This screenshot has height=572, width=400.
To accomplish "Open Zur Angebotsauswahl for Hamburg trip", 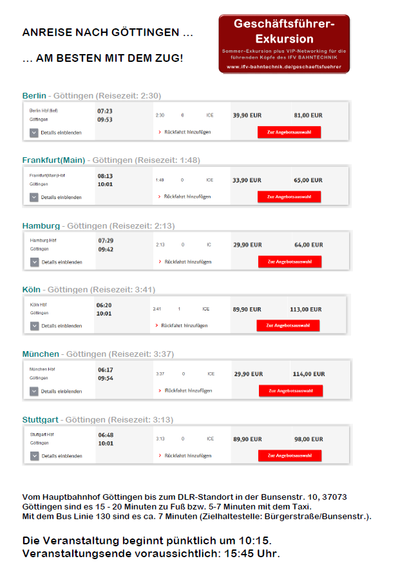I will click(x=290, y=262).
